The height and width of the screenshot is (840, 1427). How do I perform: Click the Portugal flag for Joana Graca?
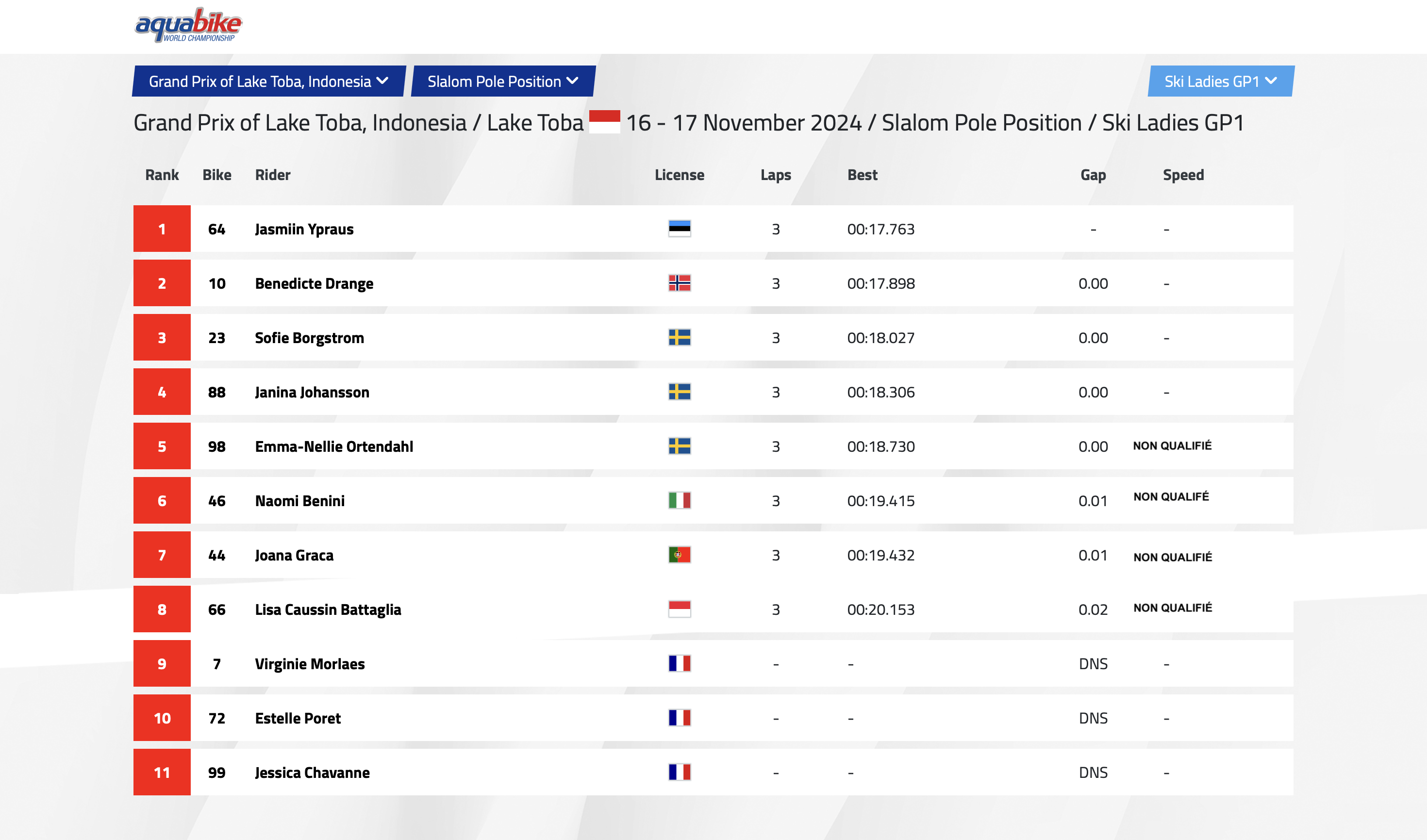[x=680, y=555]
